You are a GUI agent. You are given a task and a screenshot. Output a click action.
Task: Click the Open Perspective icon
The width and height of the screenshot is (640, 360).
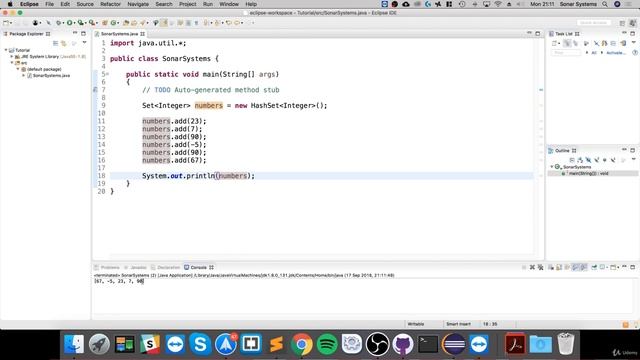(622, 23)
